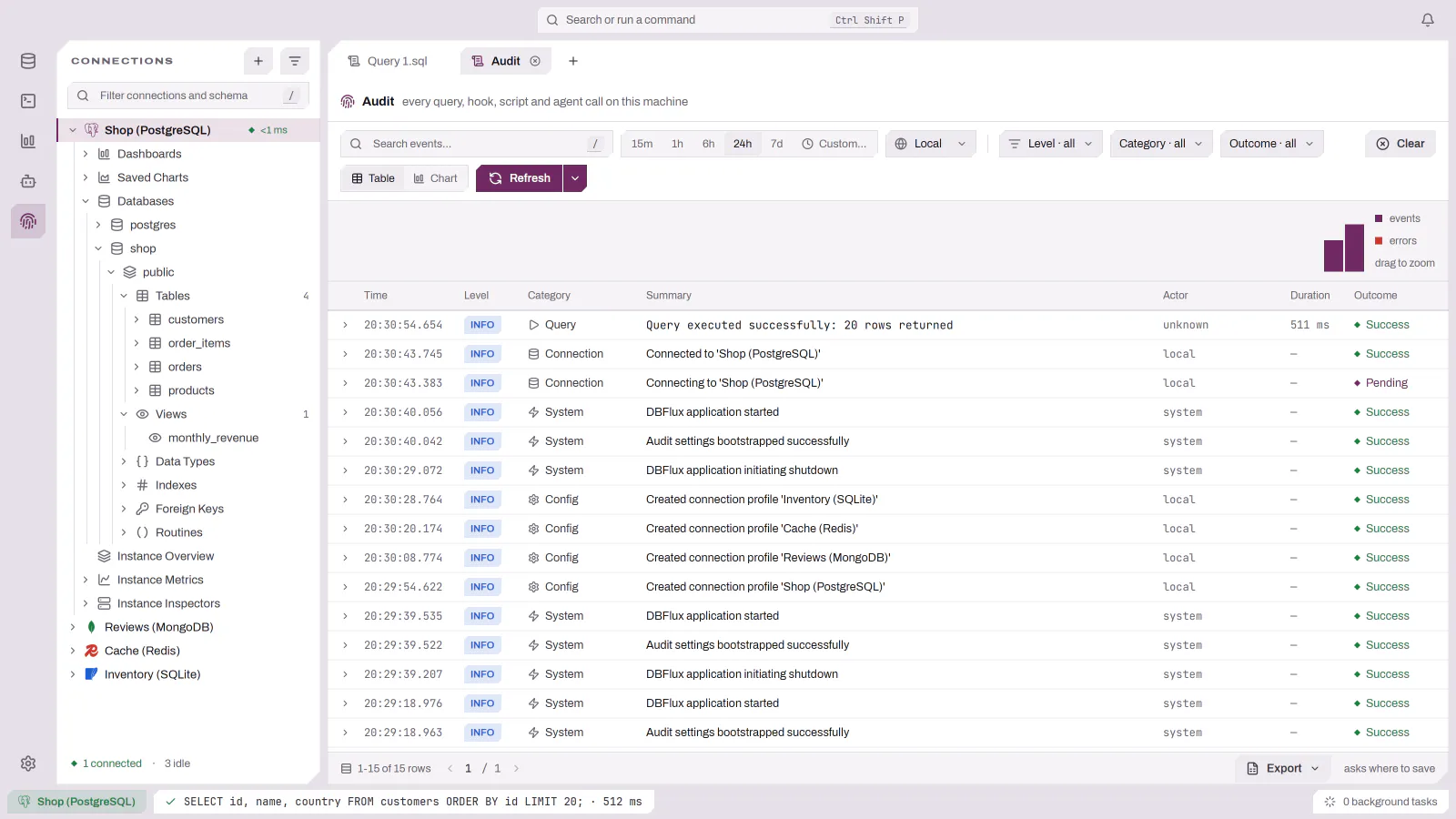Click the 1 connected status
This screenshot has height=819, width=1456.
tap(106, 763)
